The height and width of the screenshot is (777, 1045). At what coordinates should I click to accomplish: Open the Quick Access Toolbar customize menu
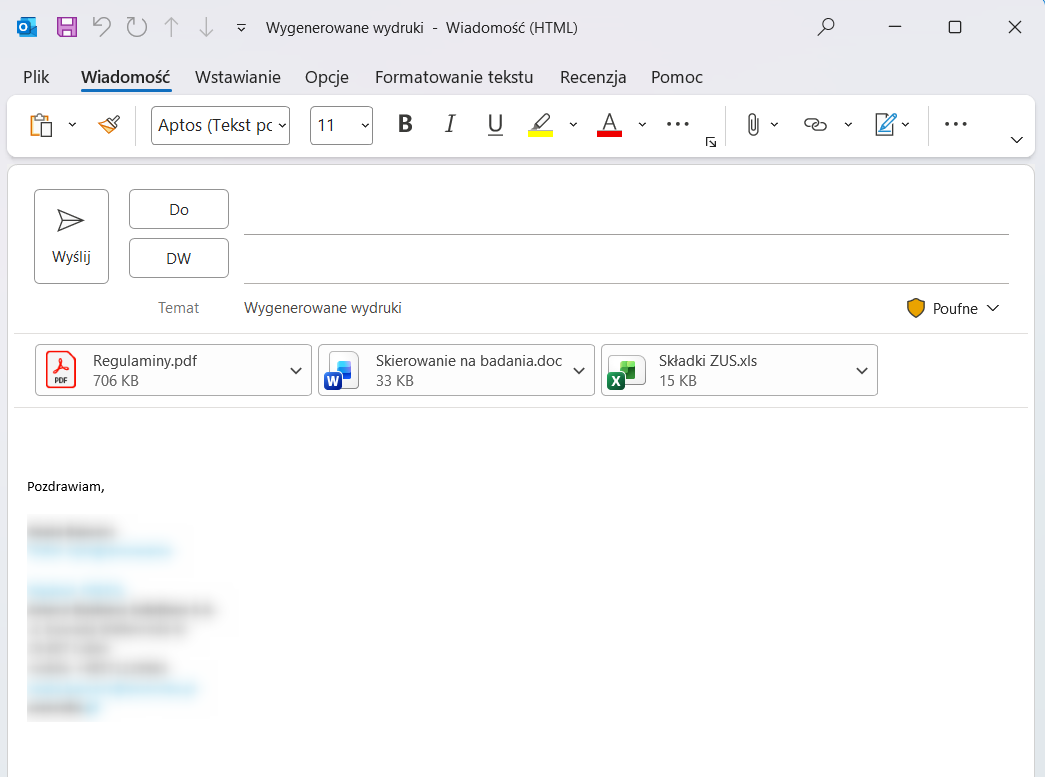pyautogui.click(x=241, y=28)
